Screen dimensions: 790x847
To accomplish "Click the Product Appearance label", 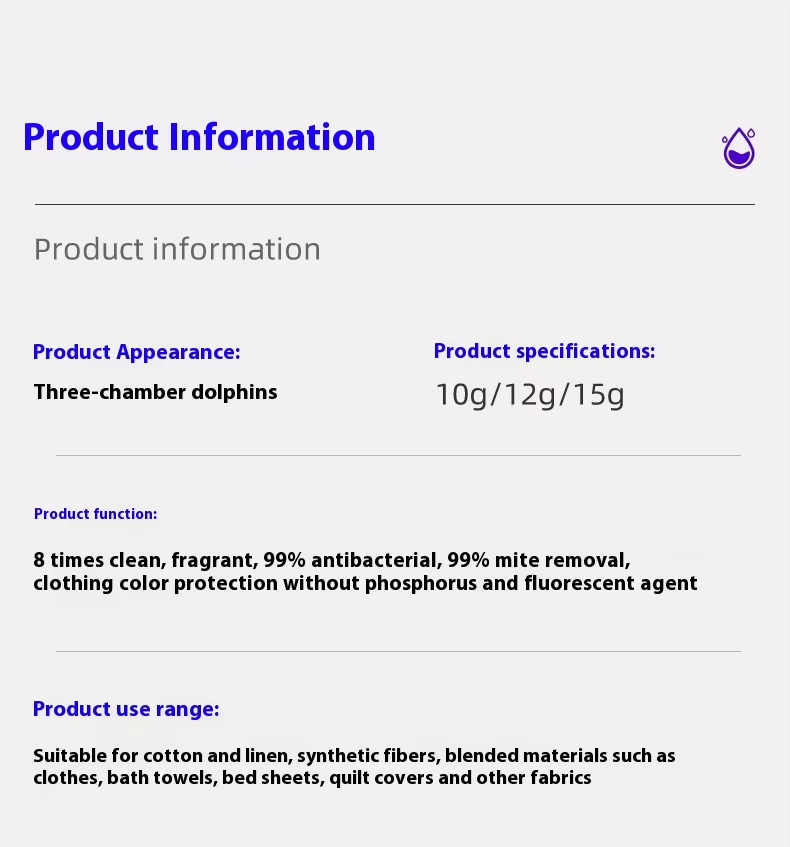I will pyautogui.click(x=137, y=352).
